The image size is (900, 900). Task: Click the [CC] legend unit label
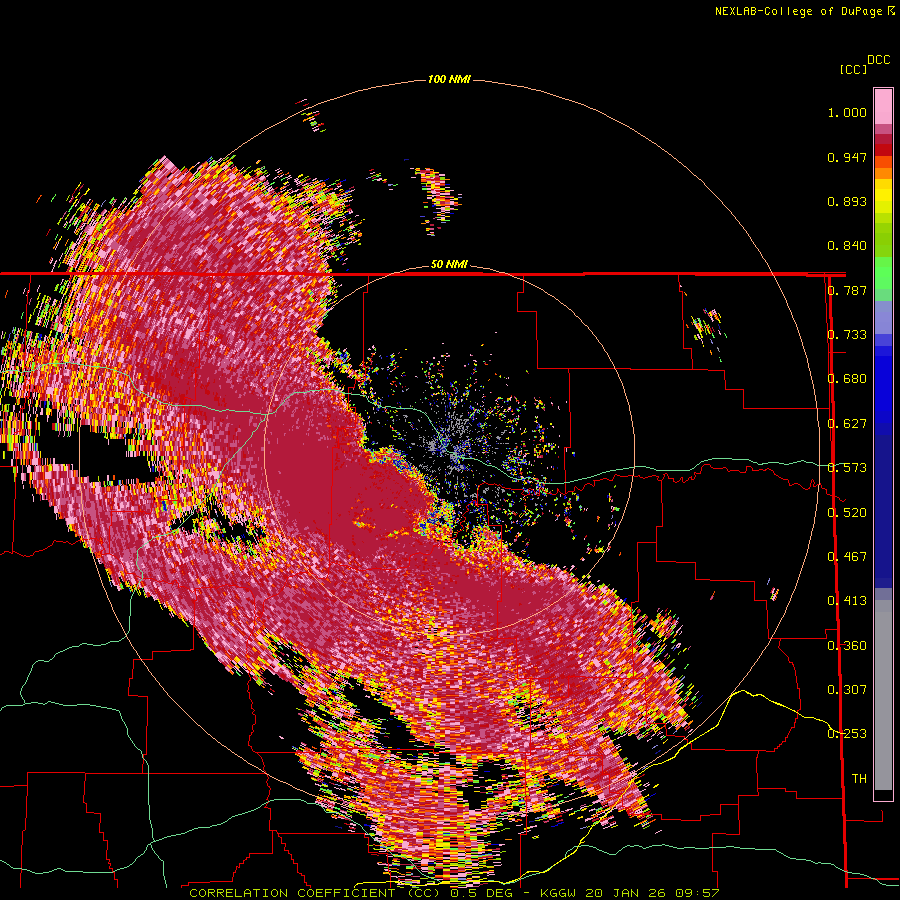(853, 69)
